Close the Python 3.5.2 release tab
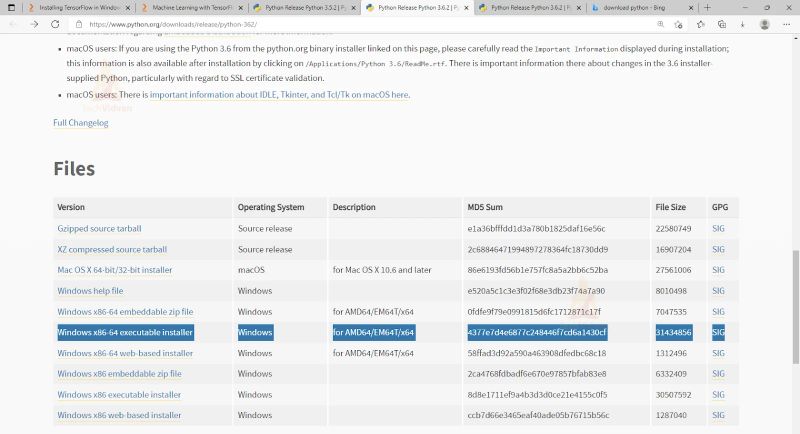Image resolution: width=800 pixels, height=434 pixels. coord(353,8)
